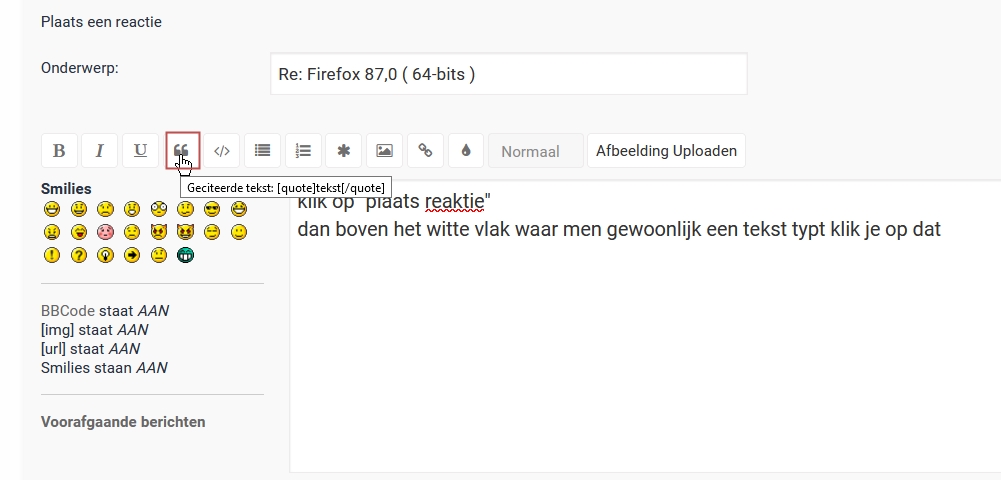Insert an image tag via the picture icon
The width and height of the screenshot is (1001, 480).
(384, 151)
